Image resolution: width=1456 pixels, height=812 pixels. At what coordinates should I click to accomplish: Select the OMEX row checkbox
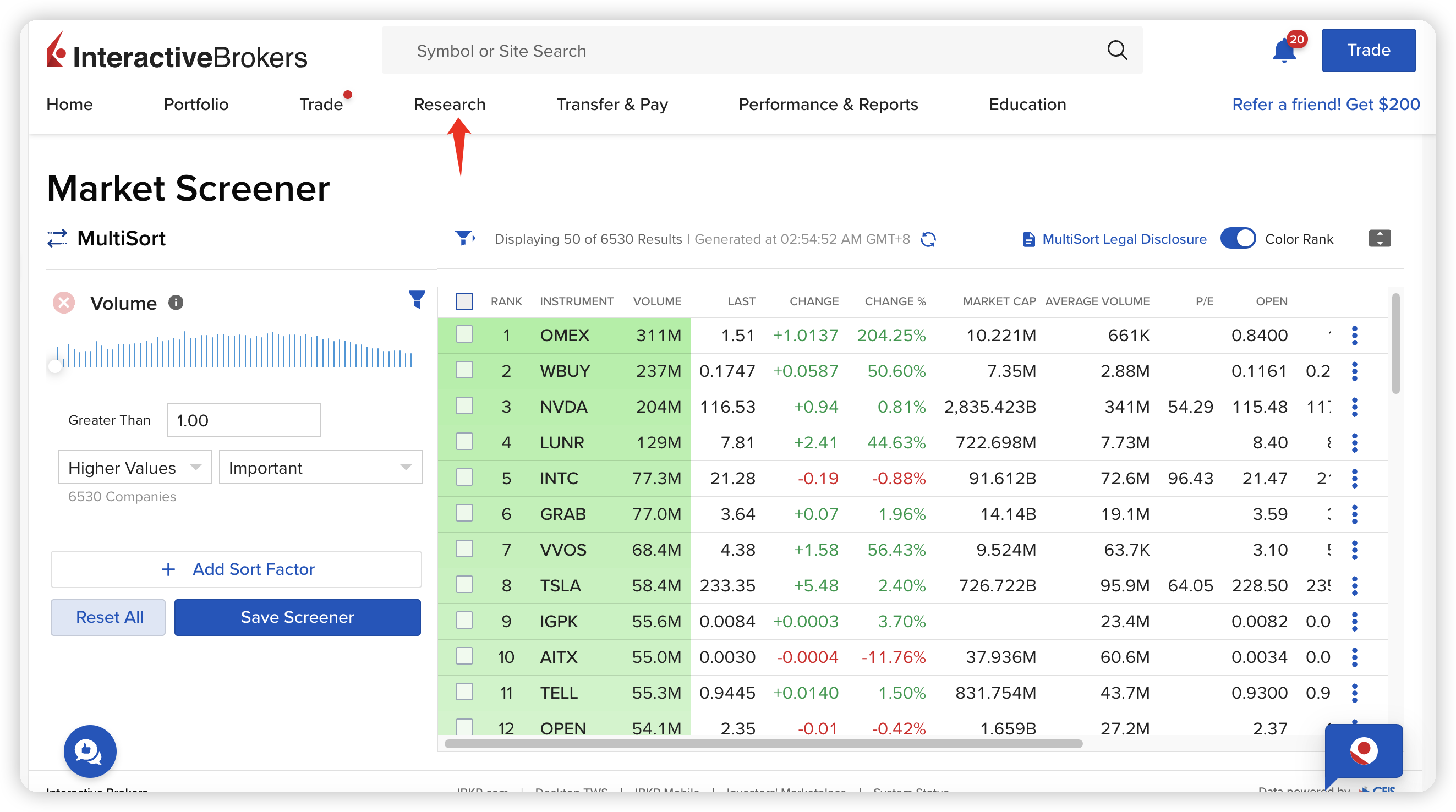(x=464, y=334)
